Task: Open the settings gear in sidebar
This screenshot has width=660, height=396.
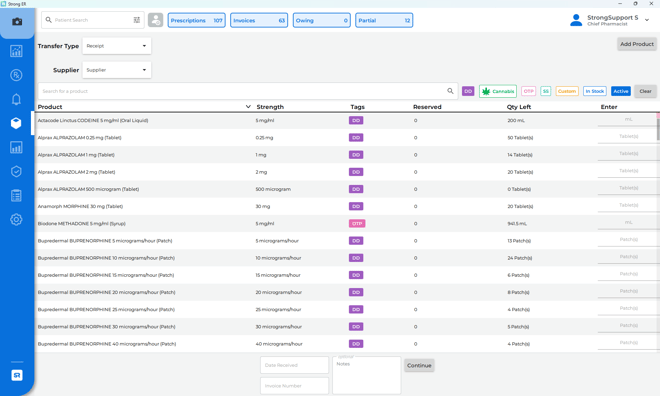Action: [16, 219]
